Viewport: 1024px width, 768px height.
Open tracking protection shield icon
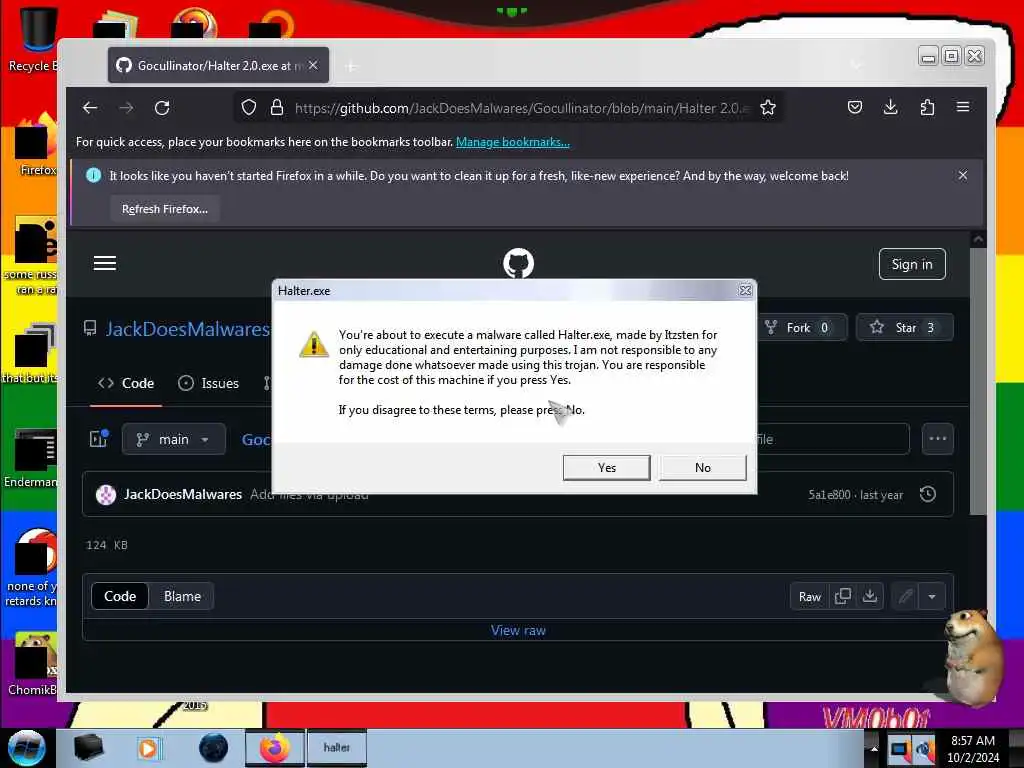click(x=249, y=108)
